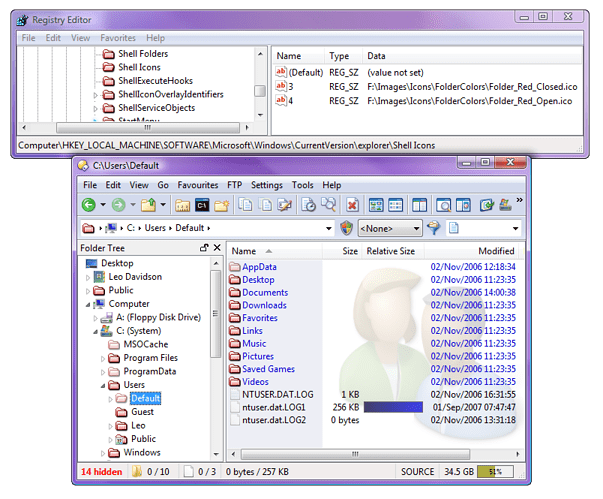603x499 pixels.
Task: Click the admin shield icon
Action: tap(346, 228)
